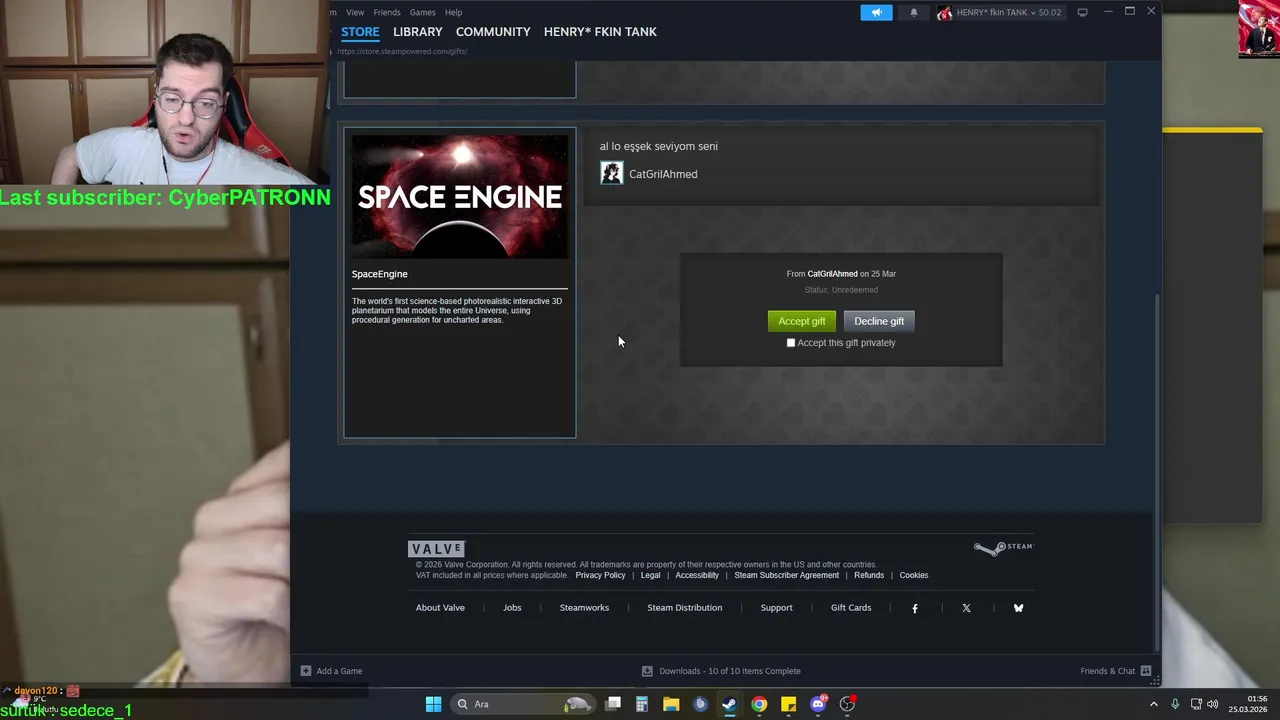This screenshot has height=720, width=1280.
Task: Open the Friends & Chat panel
Action: coord(1107,671)
